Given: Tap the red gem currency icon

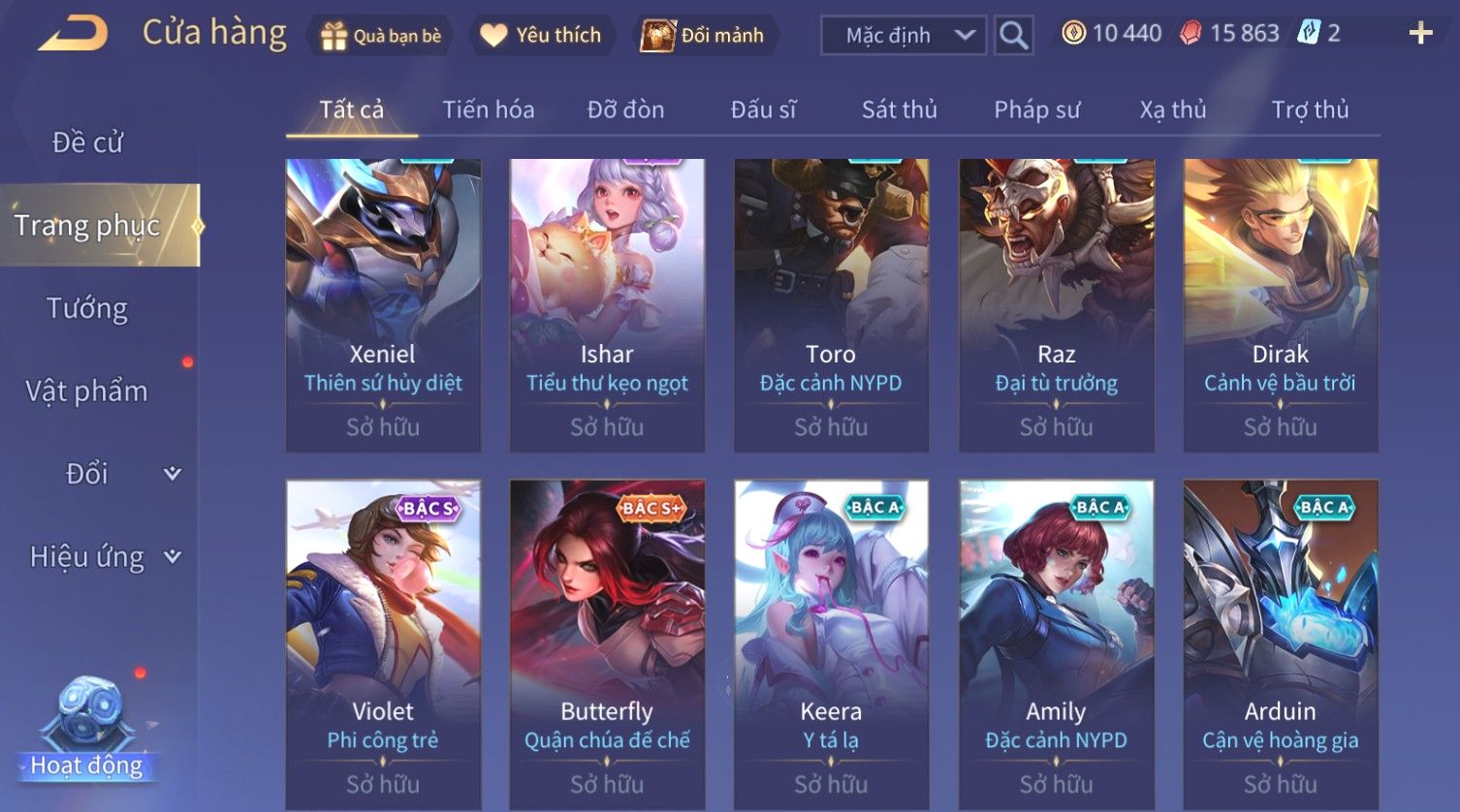Looking at the screenshot, I should pos(1190,34).
